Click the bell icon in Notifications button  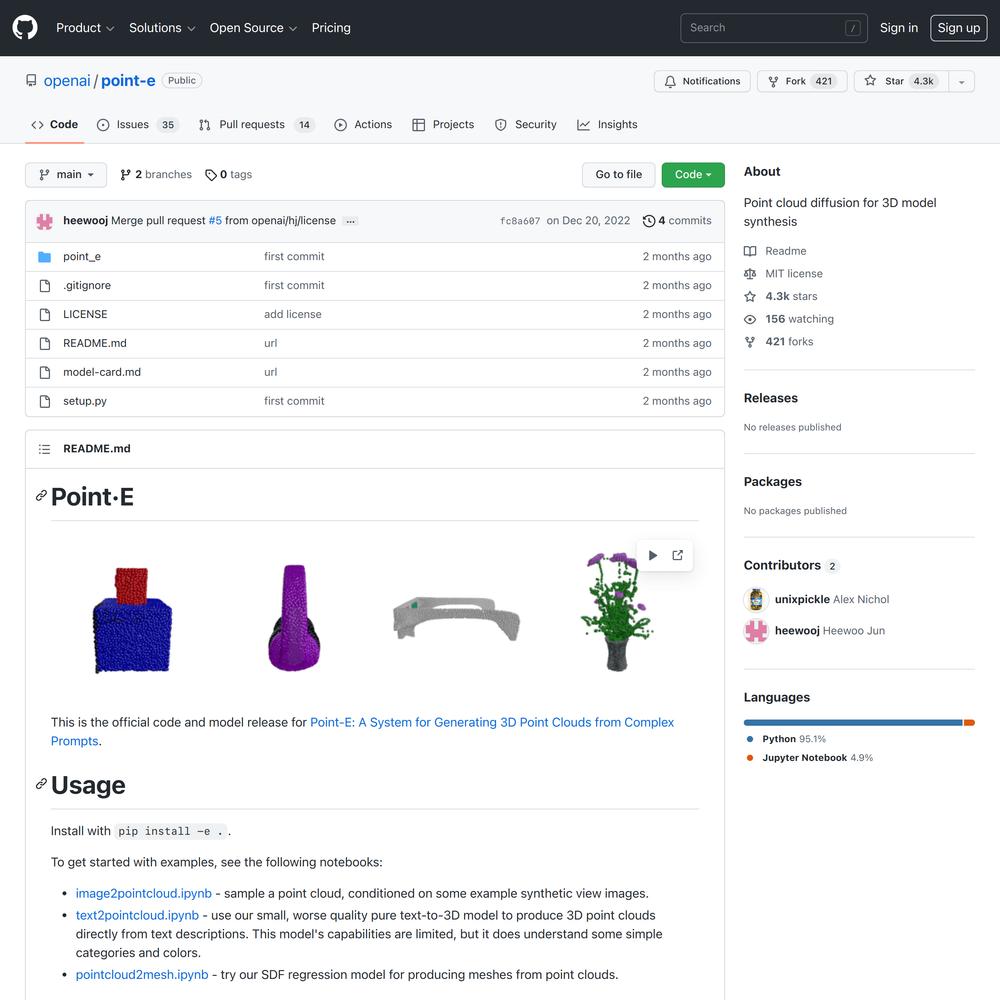[x=670, y=82]
